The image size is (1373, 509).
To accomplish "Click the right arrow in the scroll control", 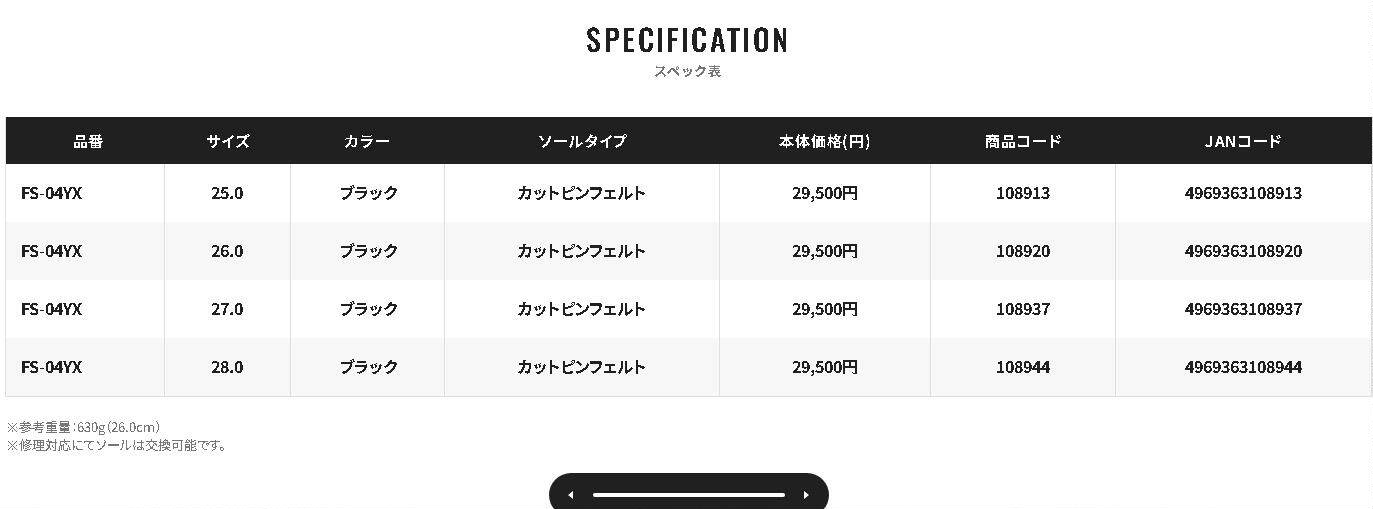I will [x=806, y=495].
